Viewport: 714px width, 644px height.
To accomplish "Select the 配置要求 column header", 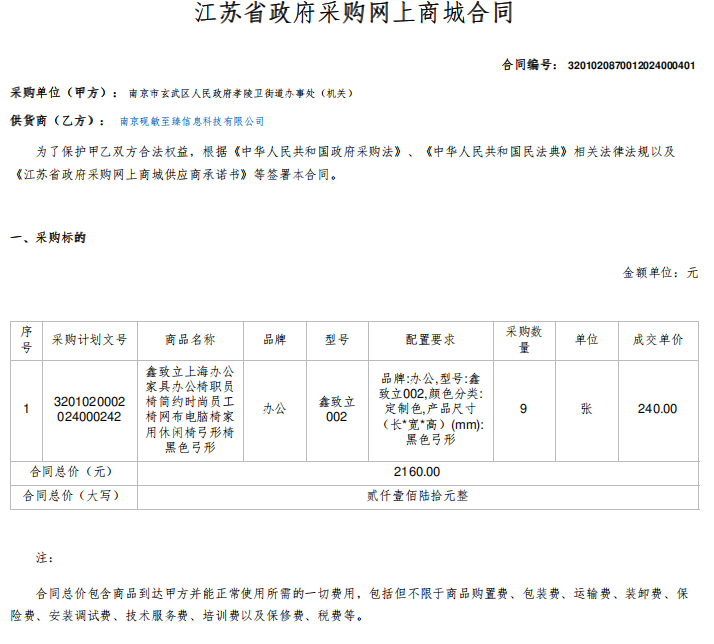I will point(431,340).
